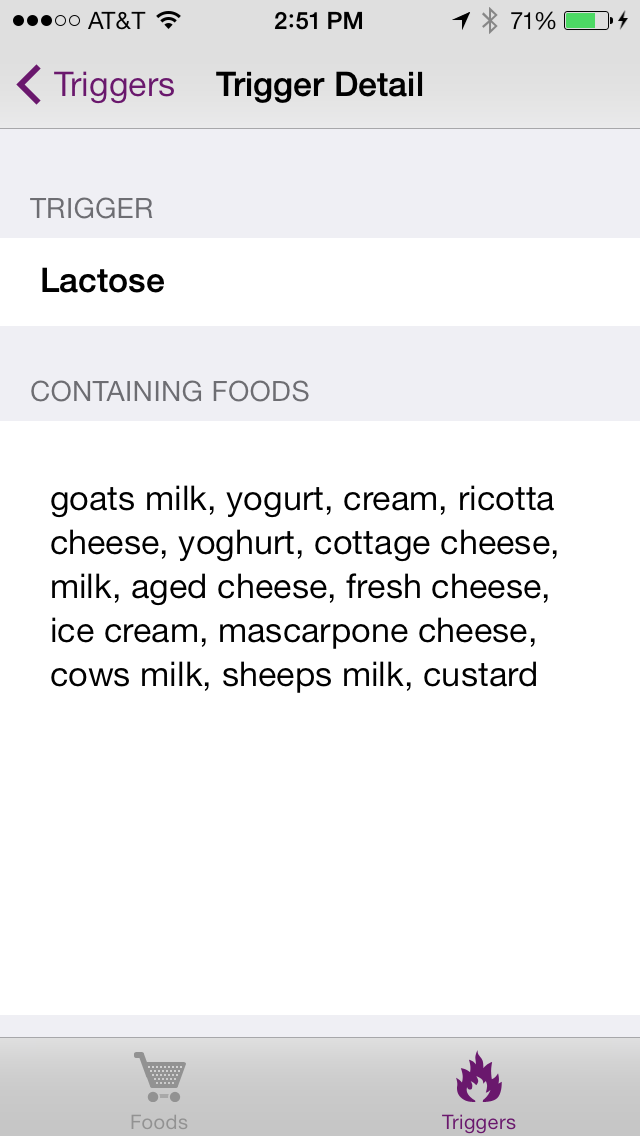Tap the AT&T carrier label
Image resolution: width=640 pixels, height=1136 pixels.
(x=116, y=20)
